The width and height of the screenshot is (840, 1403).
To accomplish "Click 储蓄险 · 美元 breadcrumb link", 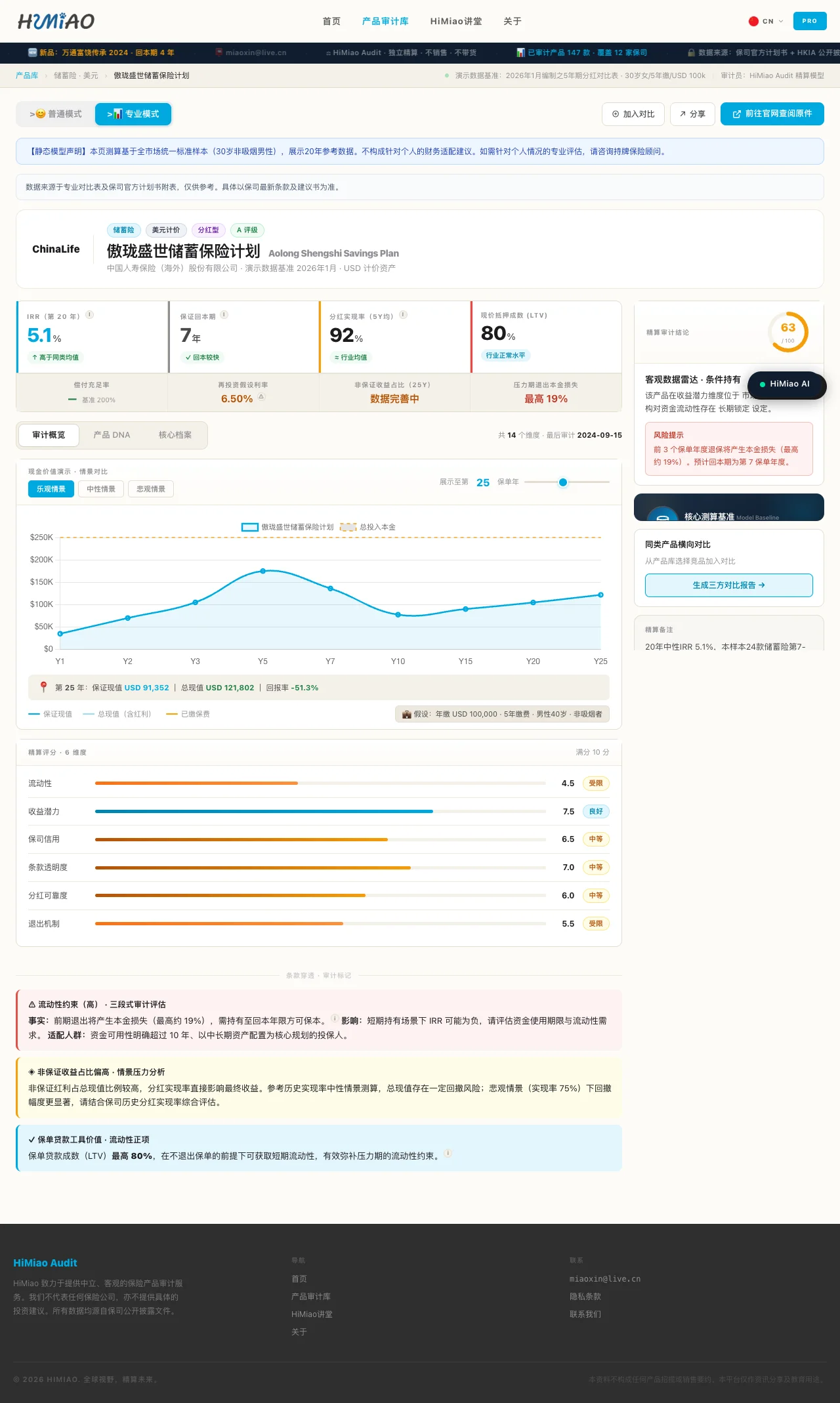I will click(76, 75).
